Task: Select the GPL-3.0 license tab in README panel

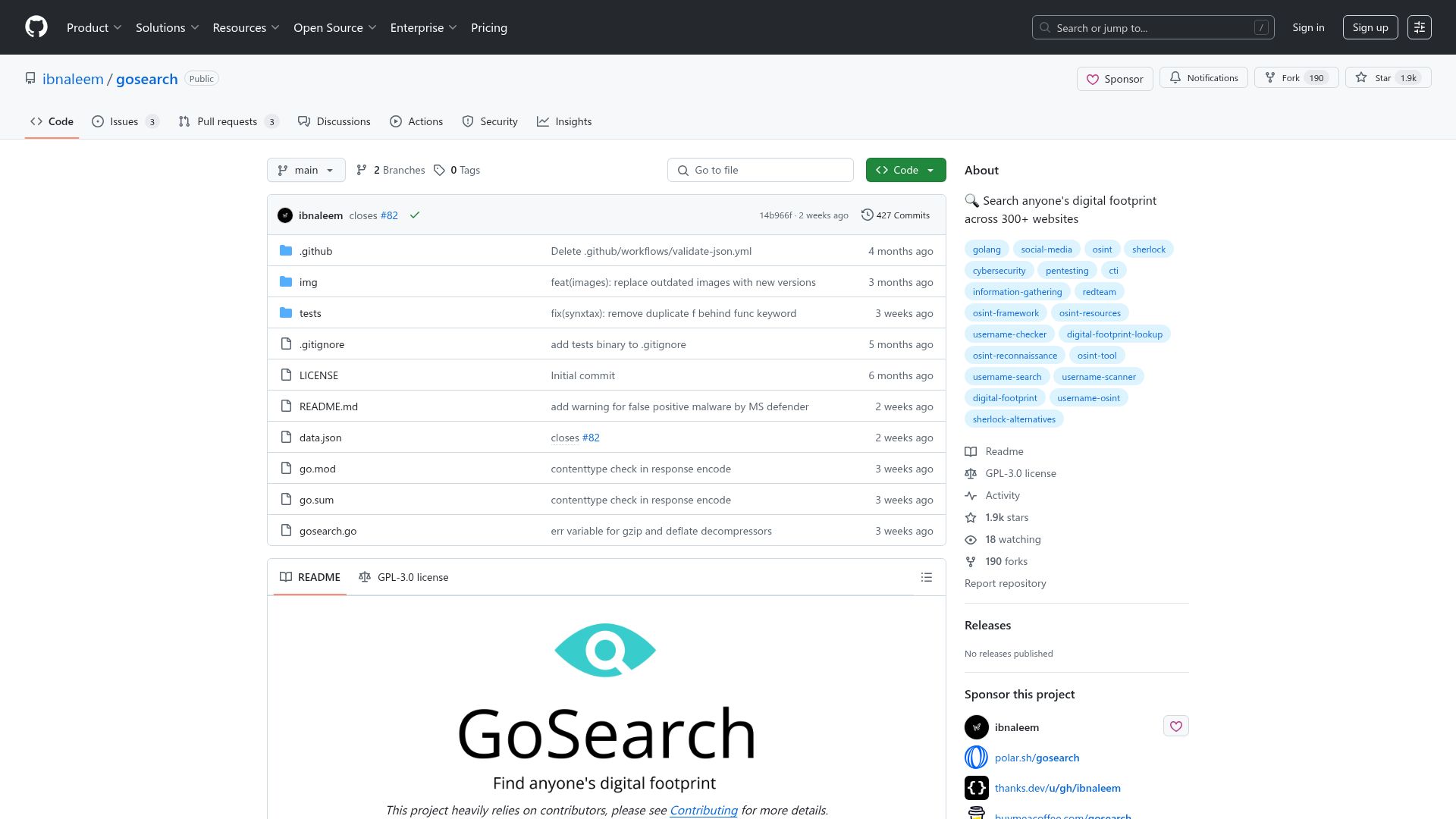Action: pyautogui.click(x=403, y=577)
